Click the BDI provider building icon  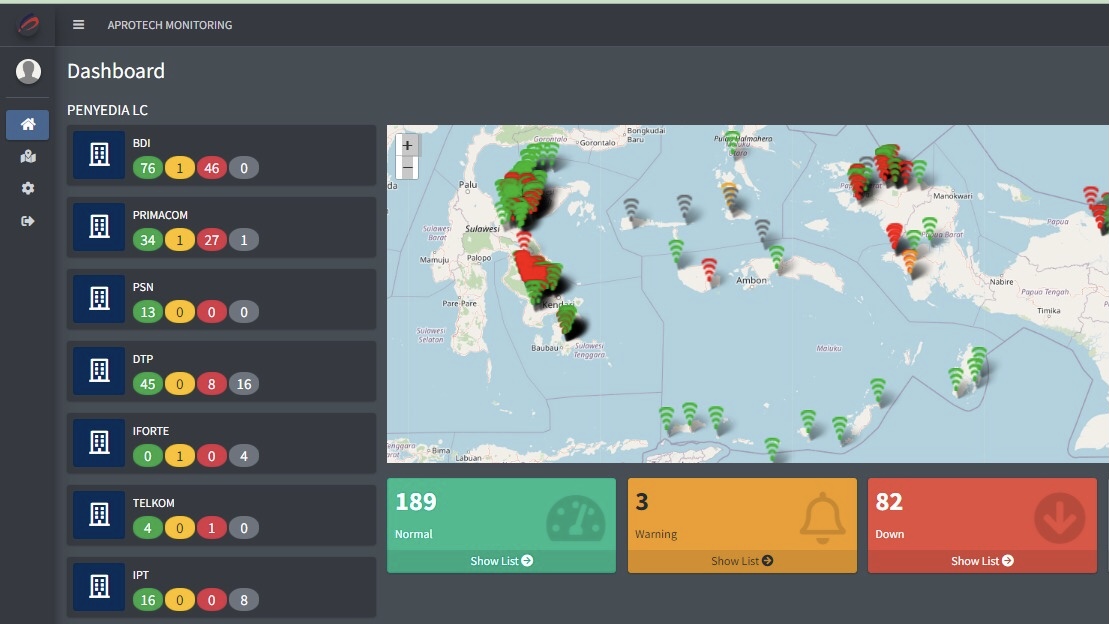pos(99,155)
